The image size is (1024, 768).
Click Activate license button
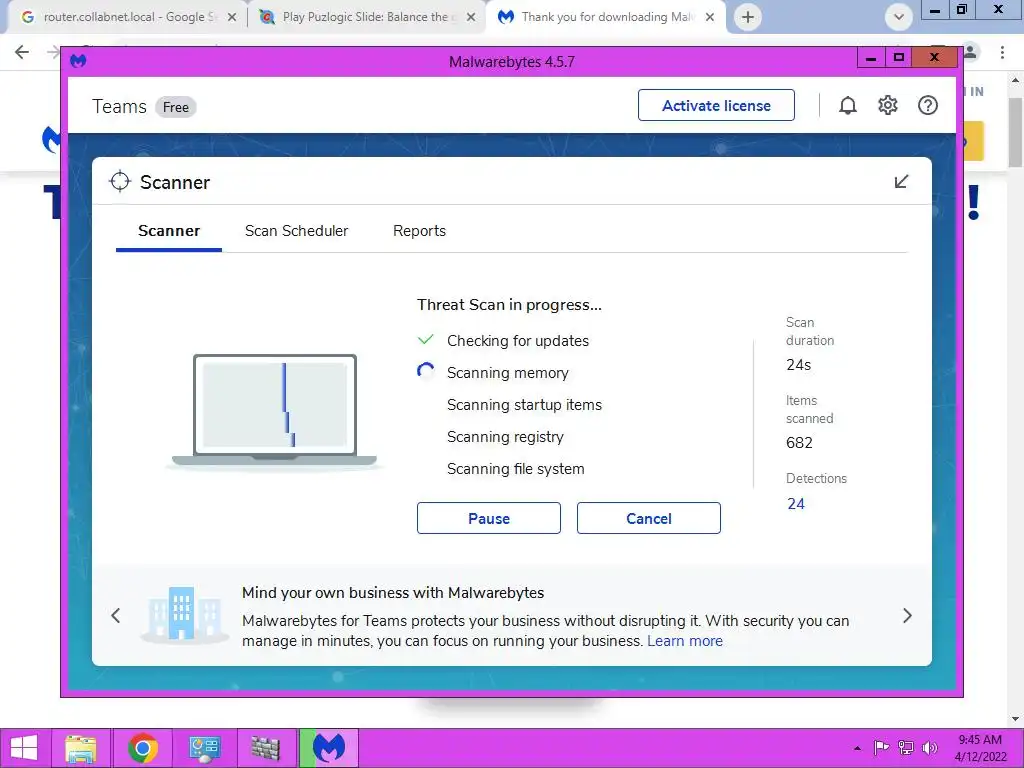point(716,105)
